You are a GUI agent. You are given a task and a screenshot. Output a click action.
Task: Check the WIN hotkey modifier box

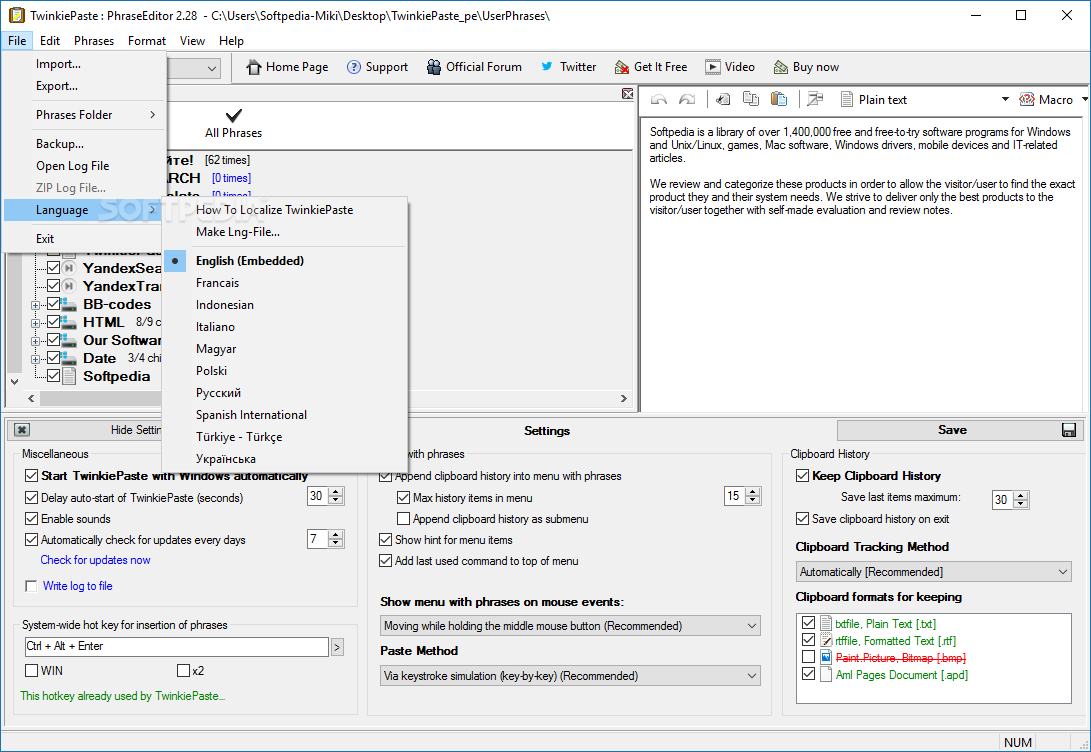click(x=31, y=671)
